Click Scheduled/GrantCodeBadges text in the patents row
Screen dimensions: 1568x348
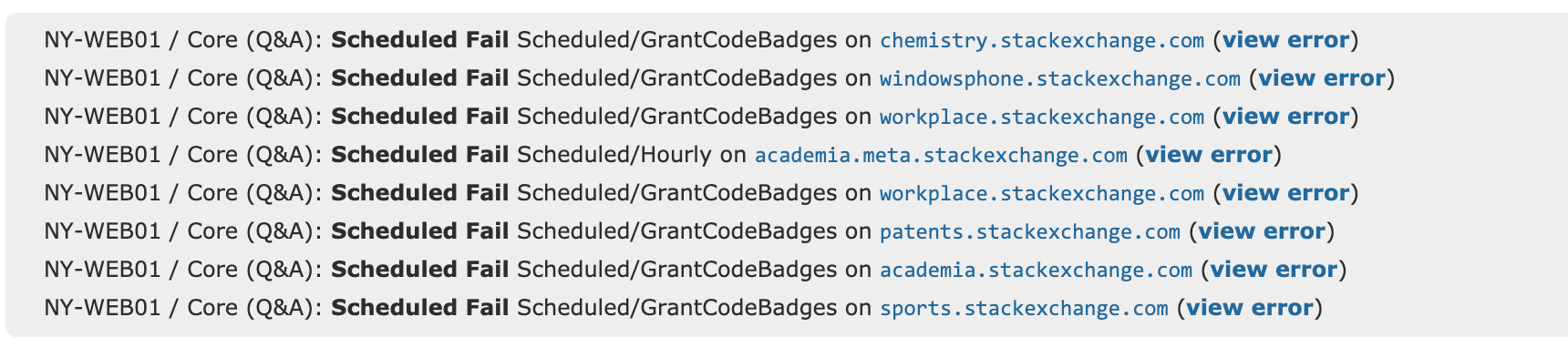(676, 231)
